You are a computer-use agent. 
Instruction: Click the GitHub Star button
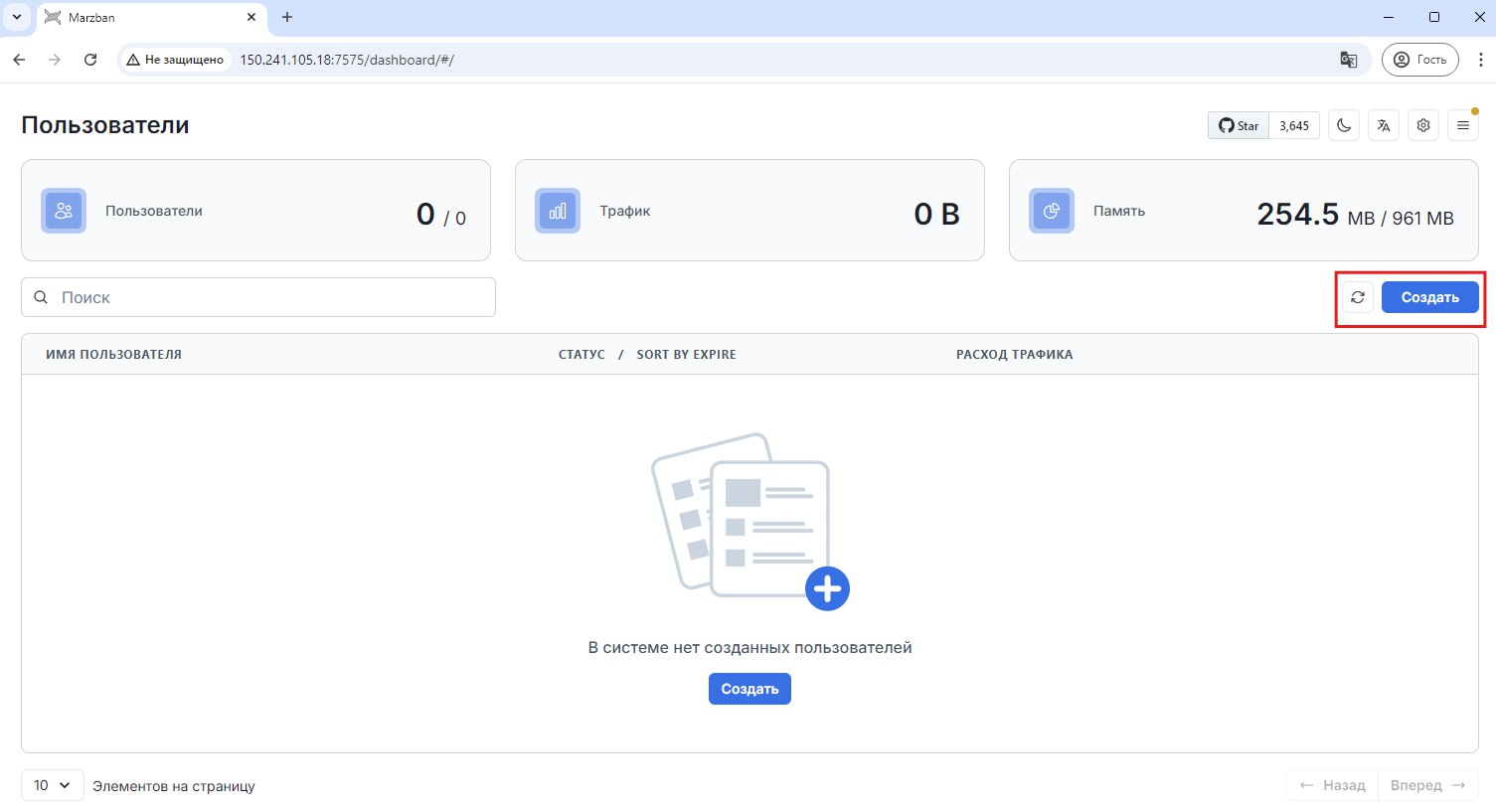coord(1239,125)
